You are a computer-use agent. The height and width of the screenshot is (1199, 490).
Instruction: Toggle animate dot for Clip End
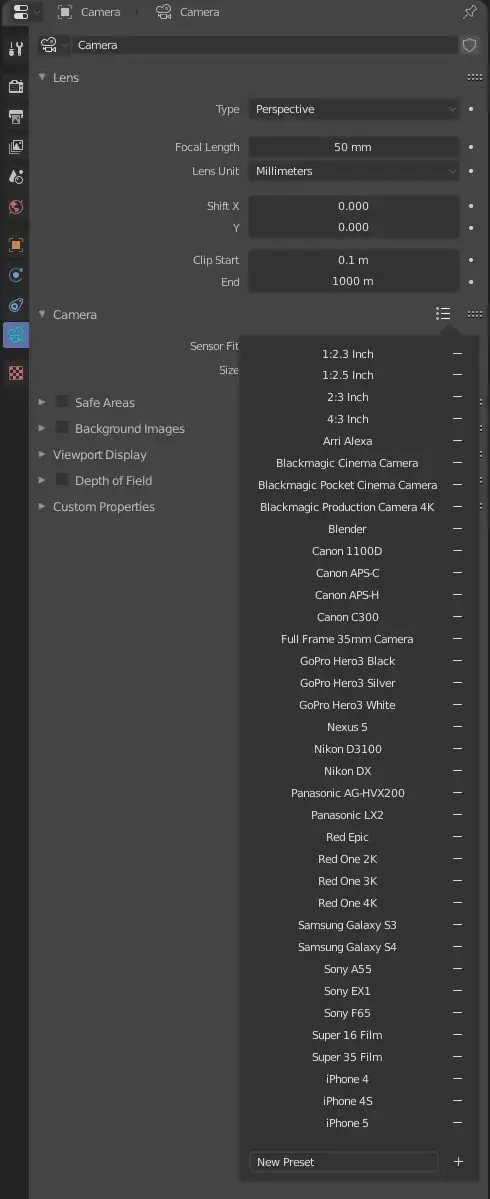[x=471, y=281]
